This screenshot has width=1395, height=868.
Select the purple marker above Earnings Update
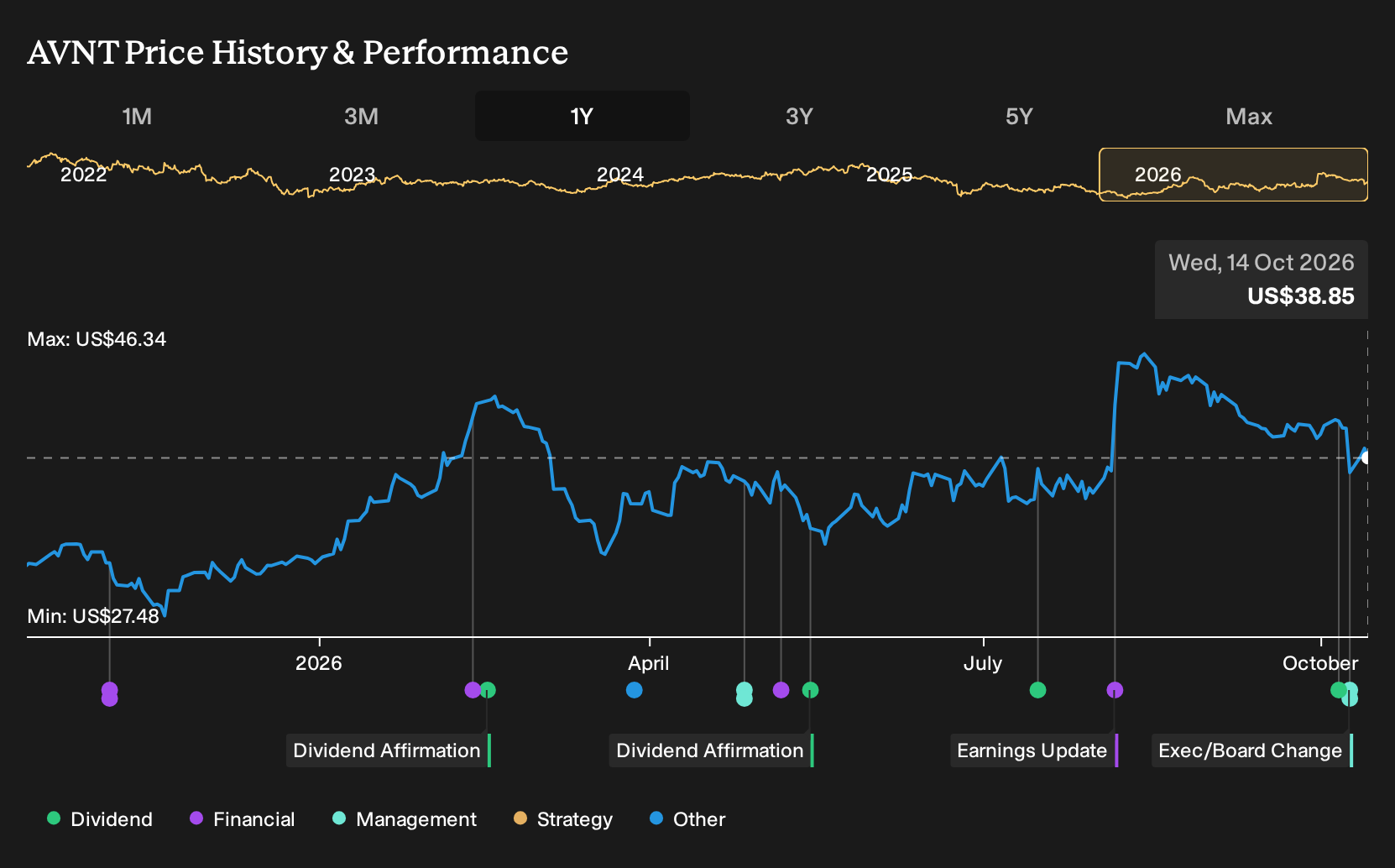[1115, 690]
